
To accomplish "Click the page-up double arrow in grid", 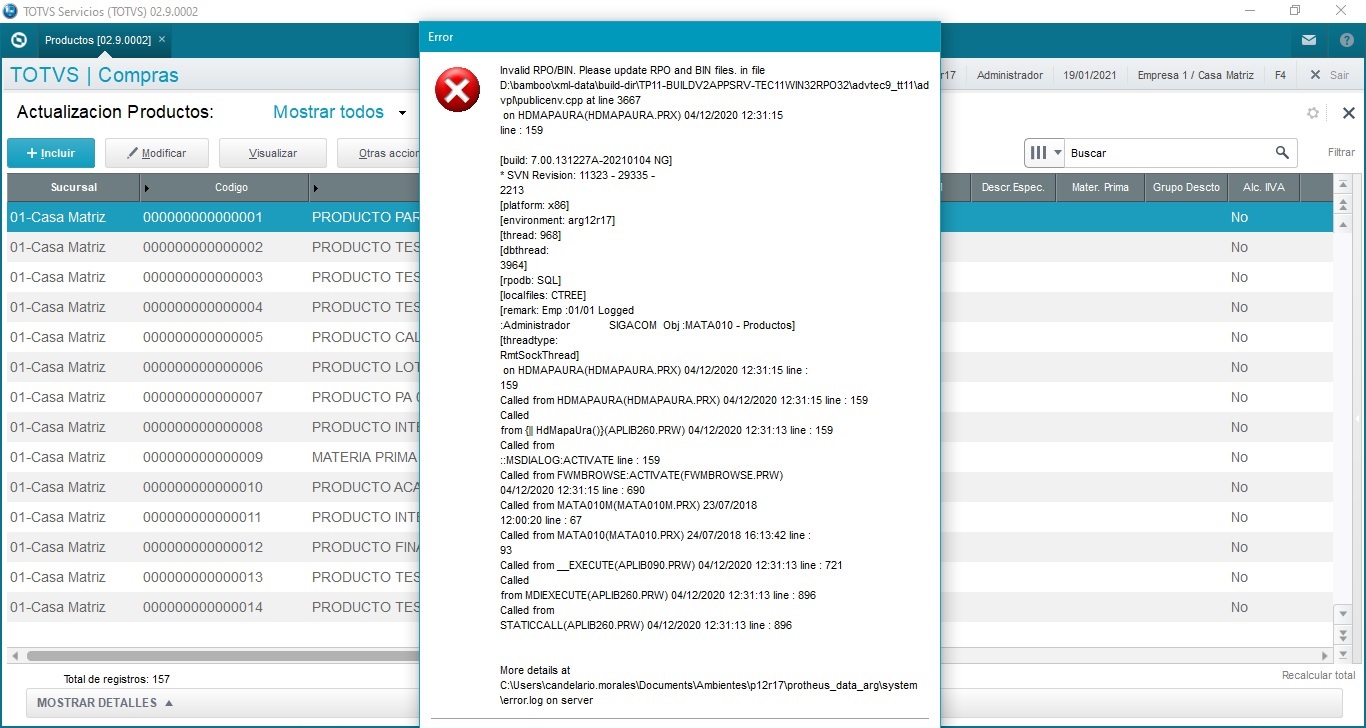I will pos(1343,205).
